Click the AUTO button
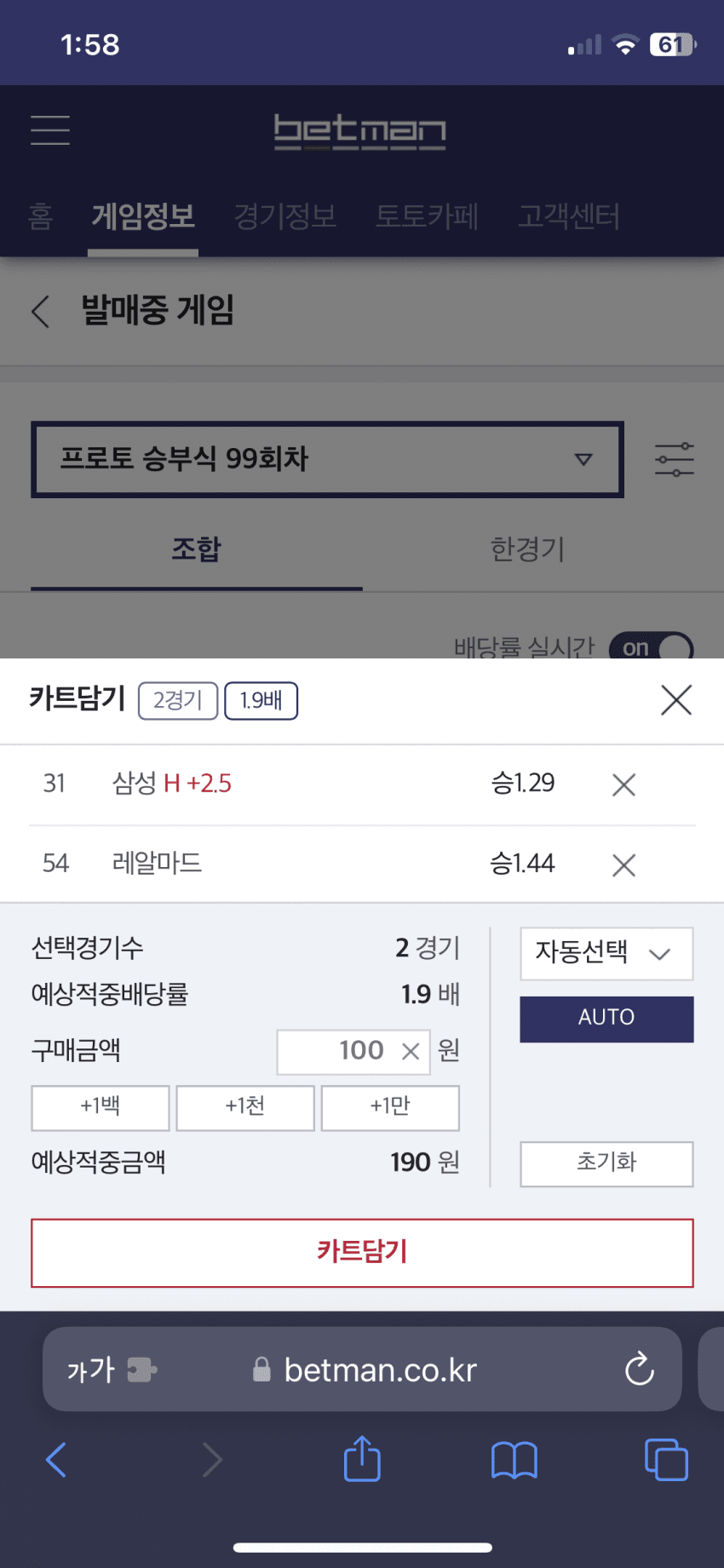 [606, 1019]
